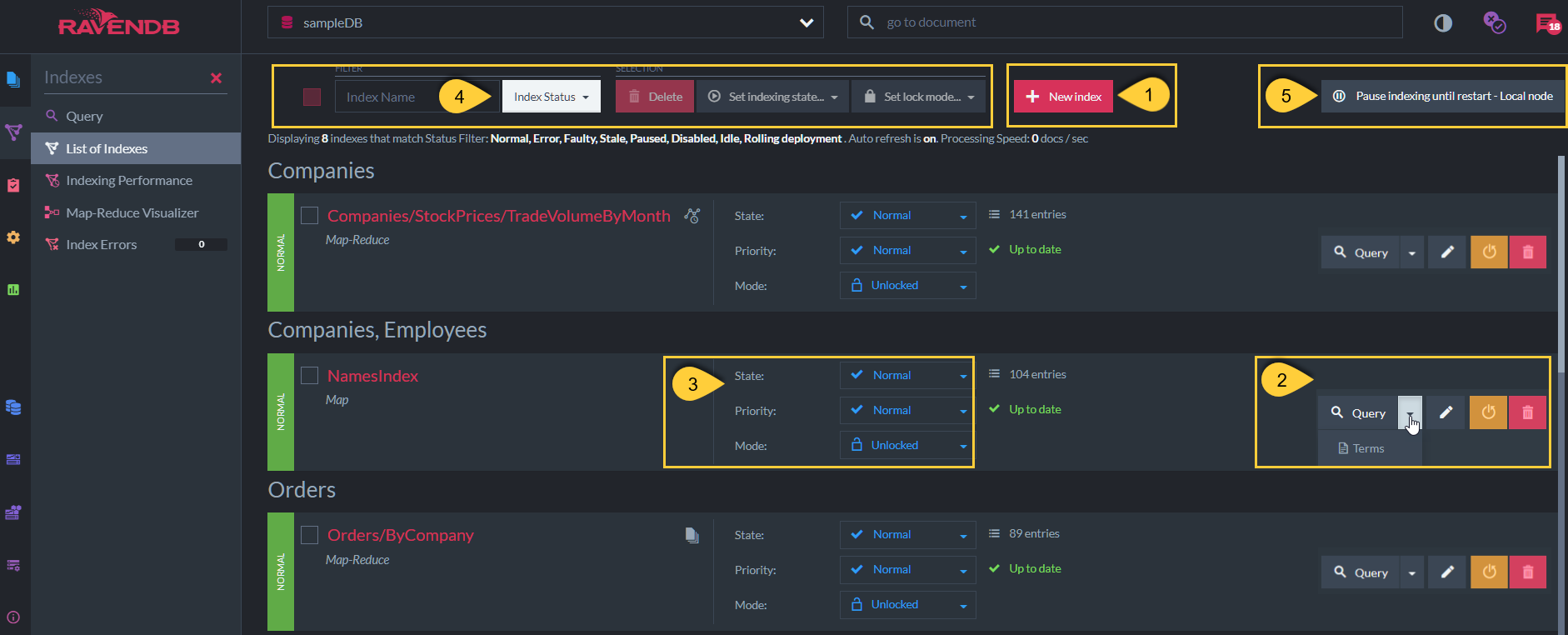Viewport: 1568px width, 635px height.
Task: Reset the TradeVolumeByMonth index orange button
Action: click(x=1489, y=252)
